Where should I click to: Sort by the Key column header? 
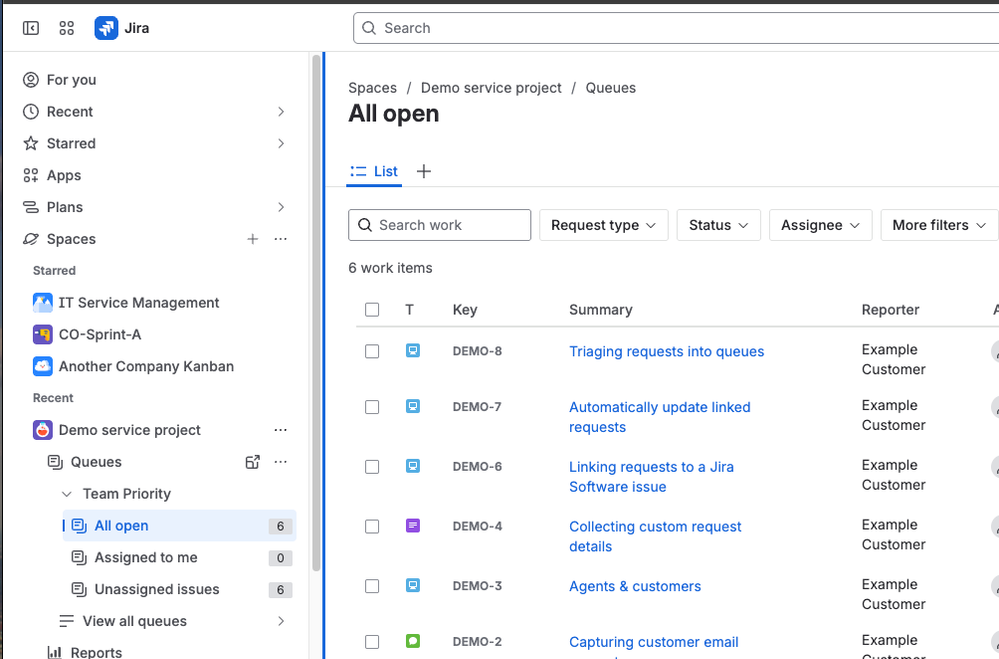[465, 310]
